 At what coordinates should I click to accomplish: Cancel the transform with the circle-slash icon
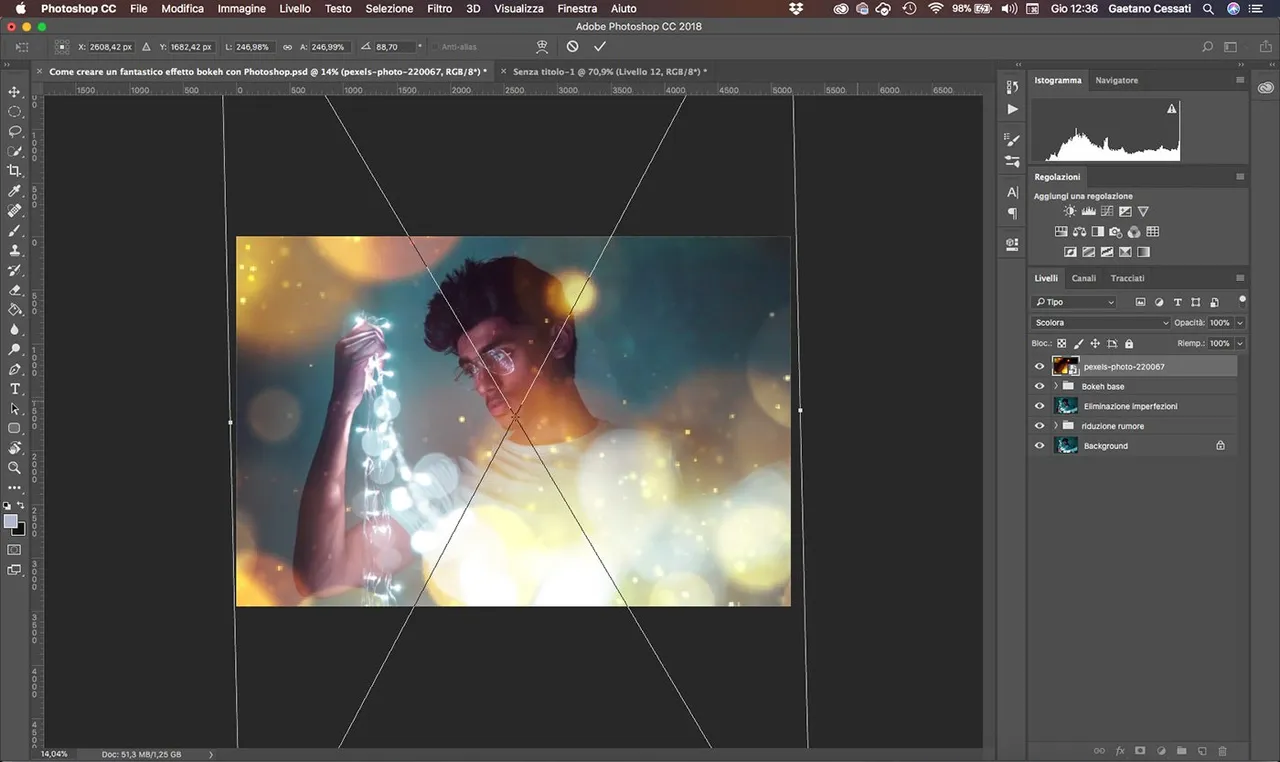pyautogui.click(x=572, y=47)
